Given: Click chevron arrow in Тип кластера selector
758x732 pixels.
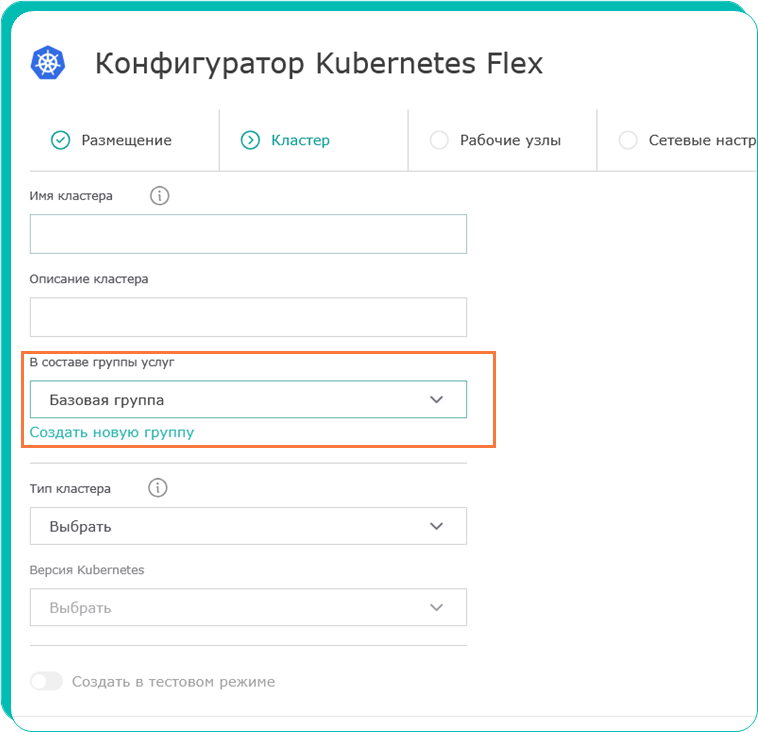Looking at the screenshot, I should click(436, 526).
